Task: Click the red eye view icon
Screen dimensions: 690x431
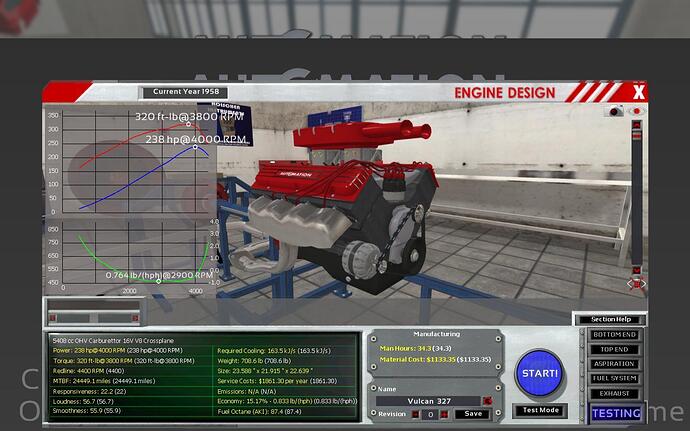Action: tap(637, 111)
